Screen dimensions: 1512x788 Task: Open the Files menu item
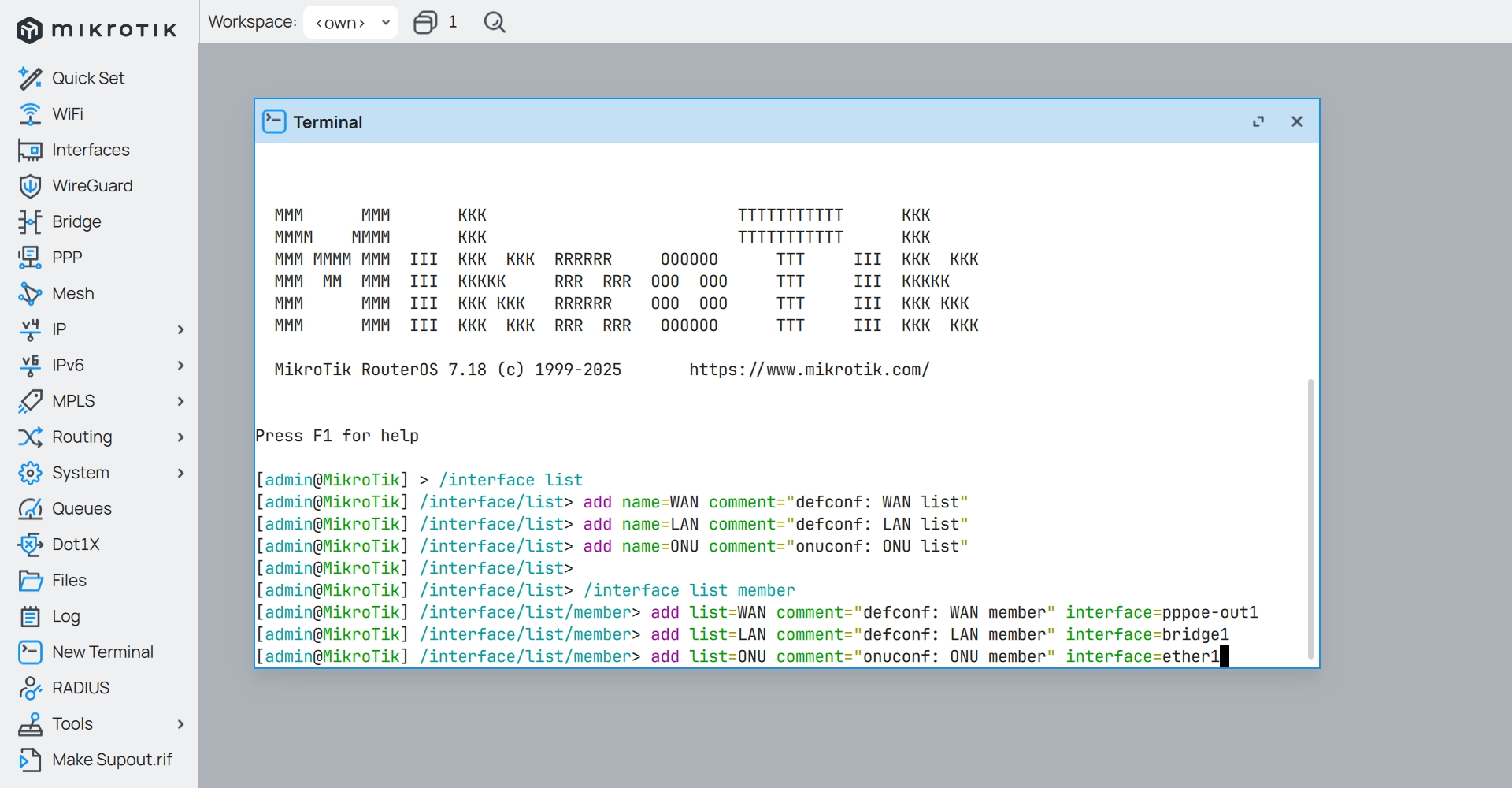99,580
